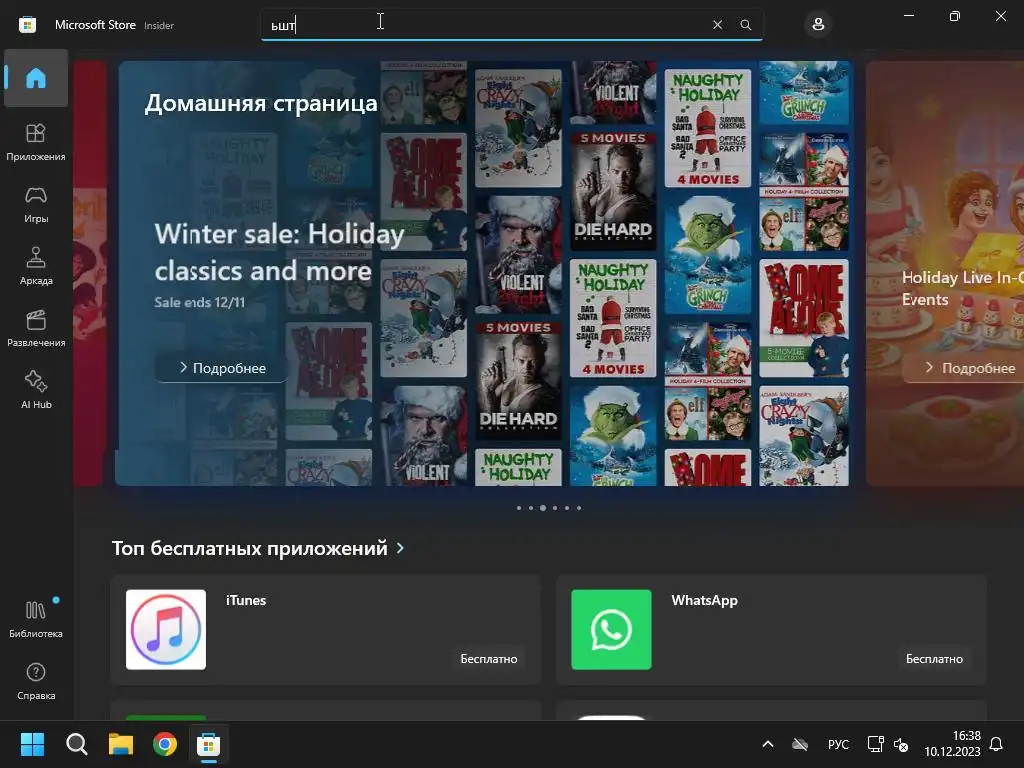1024x768 pixels.
Task: Click the cloud sync tray icon
Action: [800, 744]
